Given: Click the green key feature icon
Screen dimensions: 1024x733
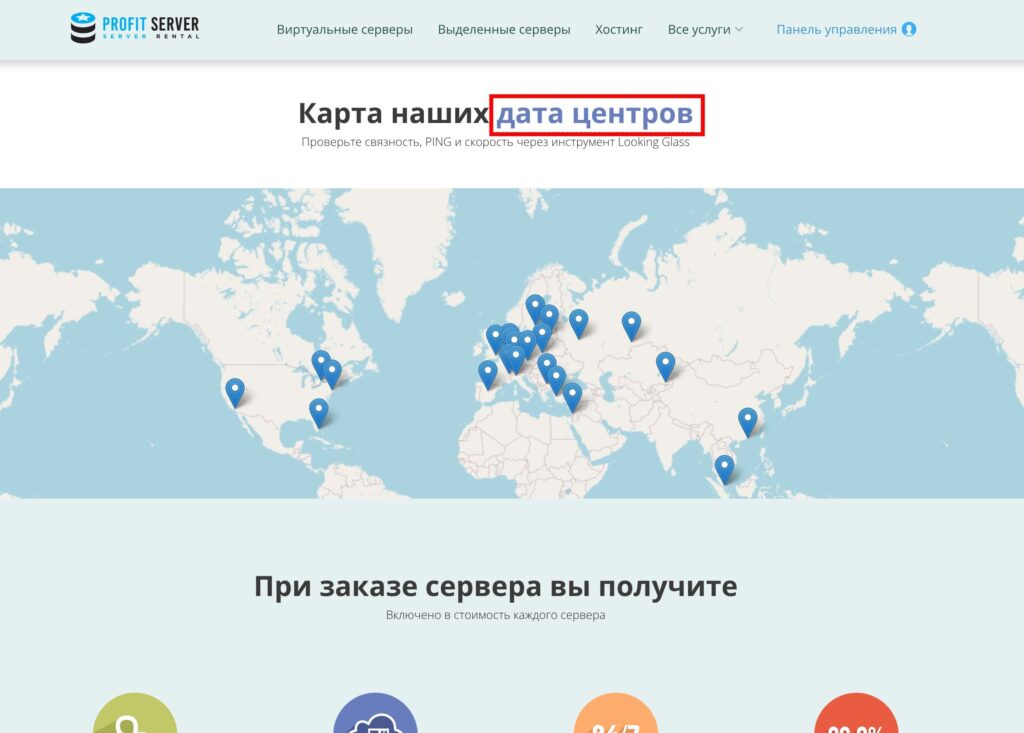Looking at the screenshot, I should pyautogui.click(x=135, y=713).
